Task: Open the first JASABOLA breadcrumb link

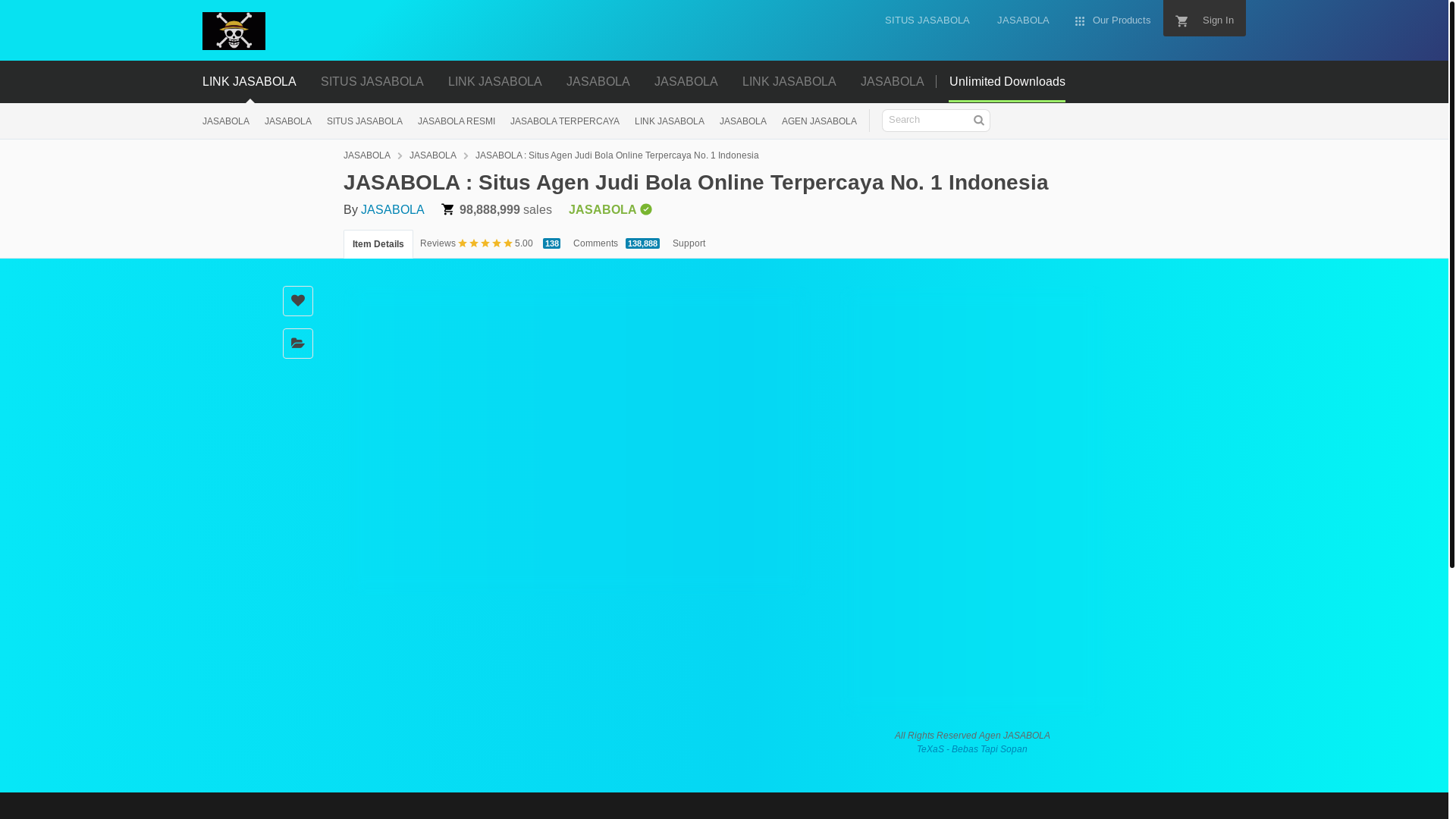Action: [366, 155]
